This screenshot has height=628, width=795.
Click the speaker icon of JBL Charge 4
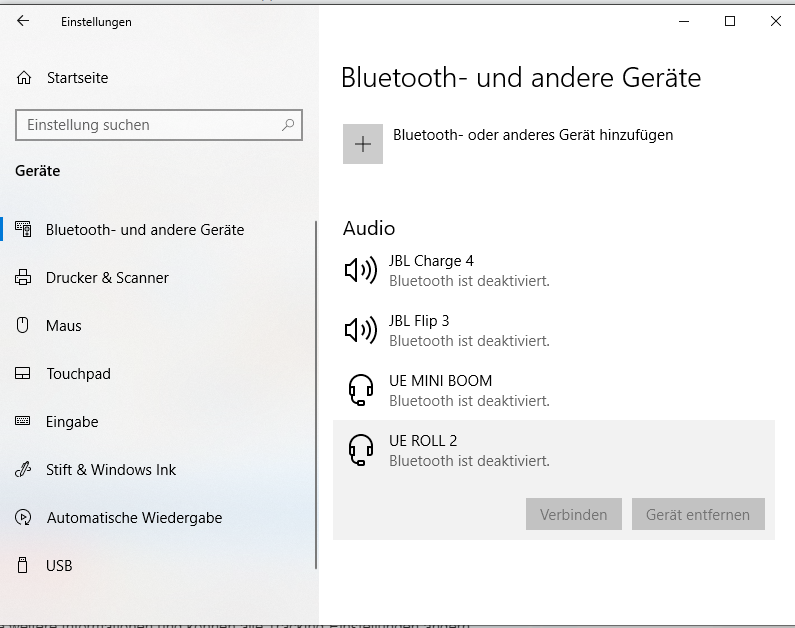(360, 270)
